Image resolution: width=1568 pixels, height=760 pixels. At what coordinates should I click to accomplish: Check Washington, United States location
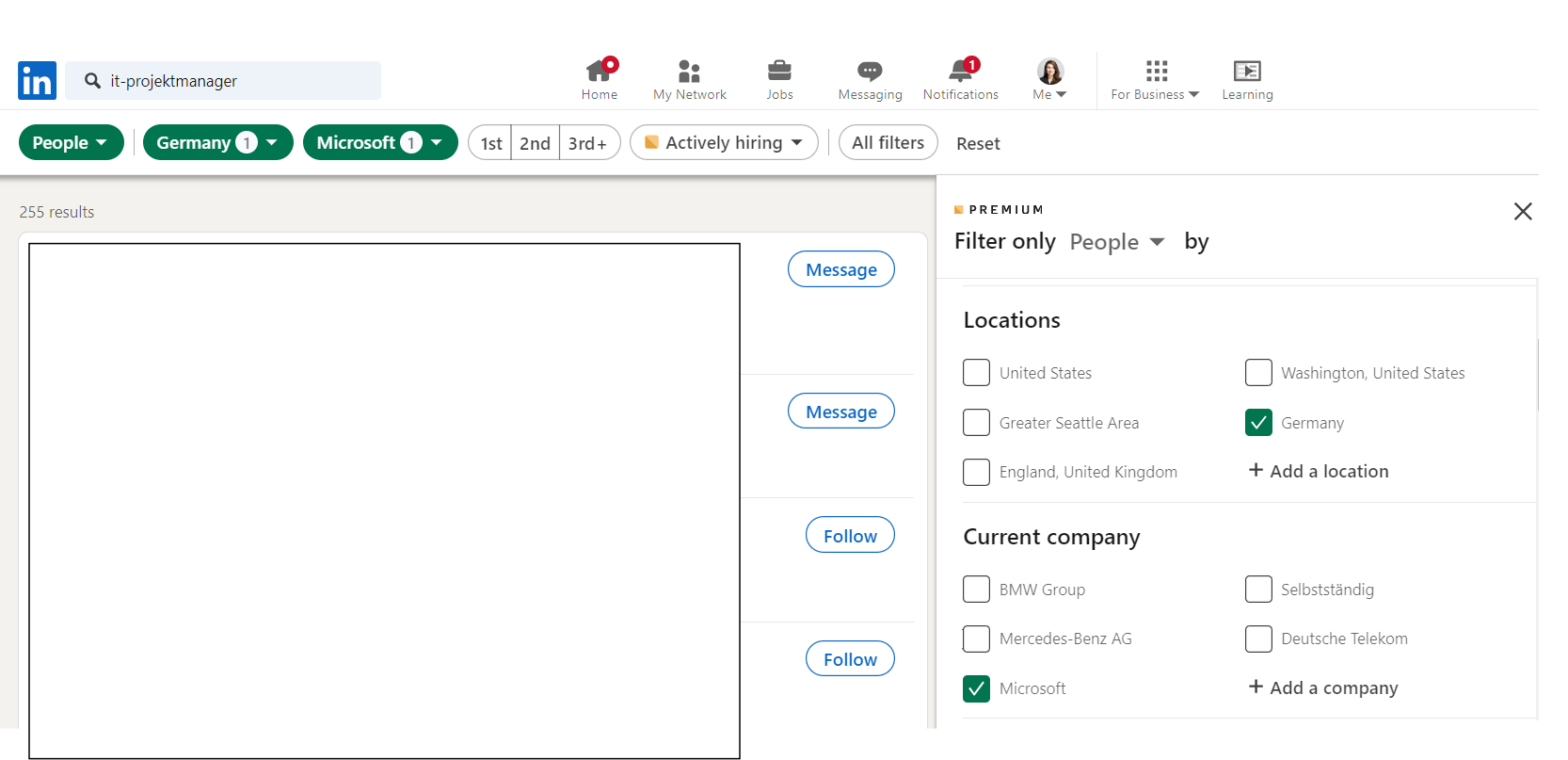pyautogui.click(x=1258, y=373)
